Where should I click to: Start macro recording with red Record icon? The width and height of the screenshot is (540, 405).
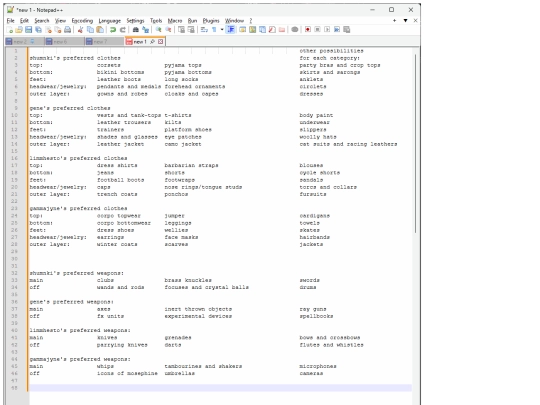(x=308, y=30)
